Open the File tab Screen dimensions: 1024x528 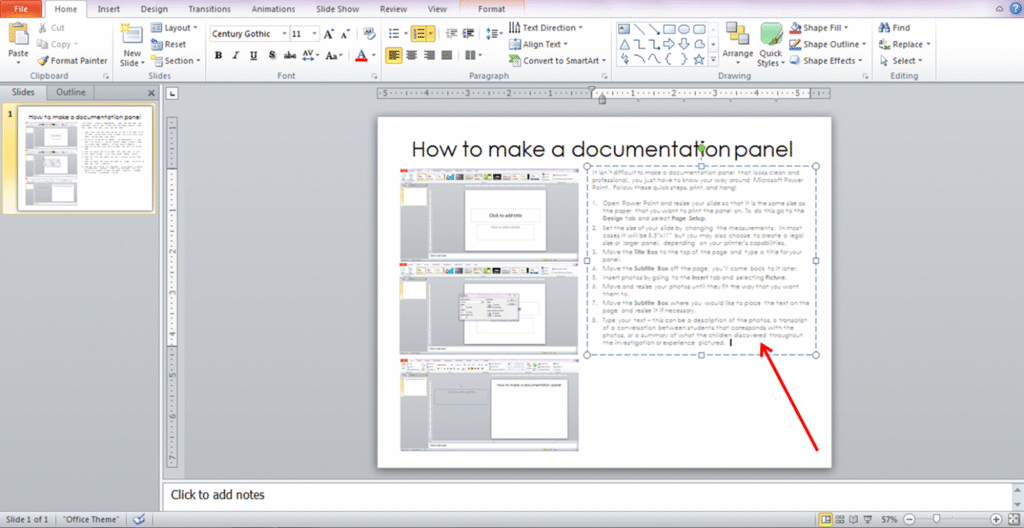click(x=21, y=9)
